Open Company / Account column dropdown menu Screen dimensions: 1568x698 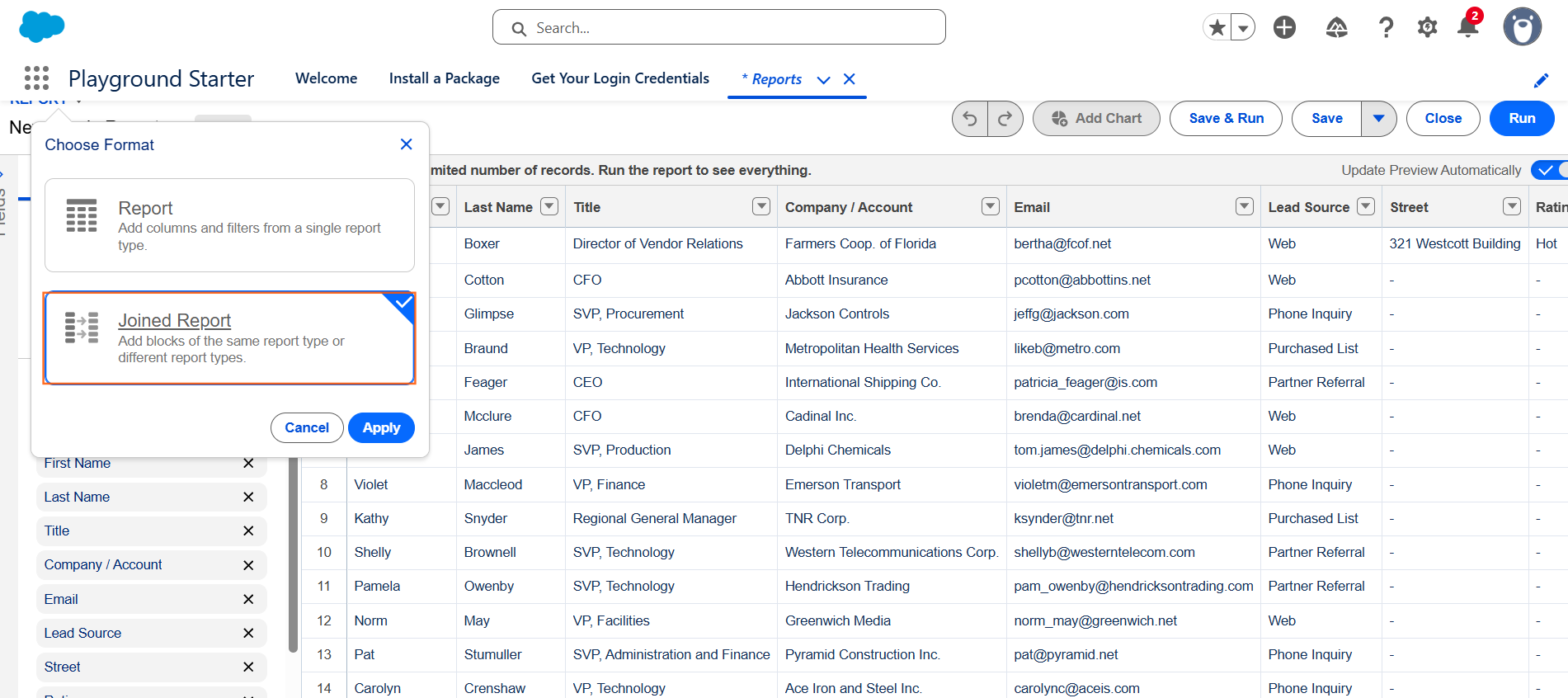pos(991,206)
